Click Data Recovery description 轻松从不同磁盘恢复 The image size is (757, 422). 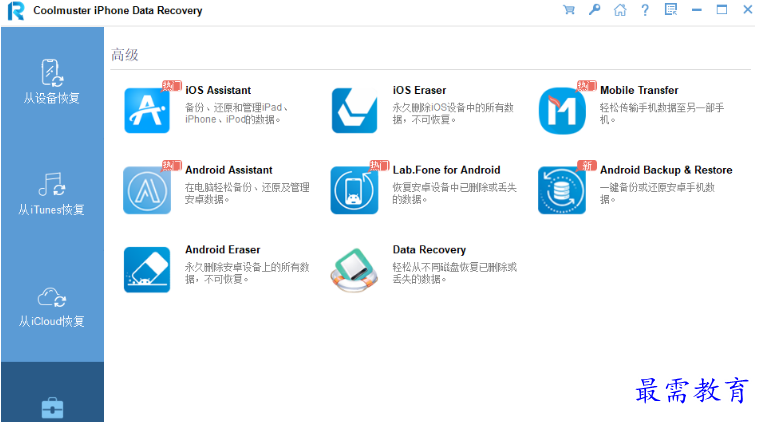pos(454,273)
